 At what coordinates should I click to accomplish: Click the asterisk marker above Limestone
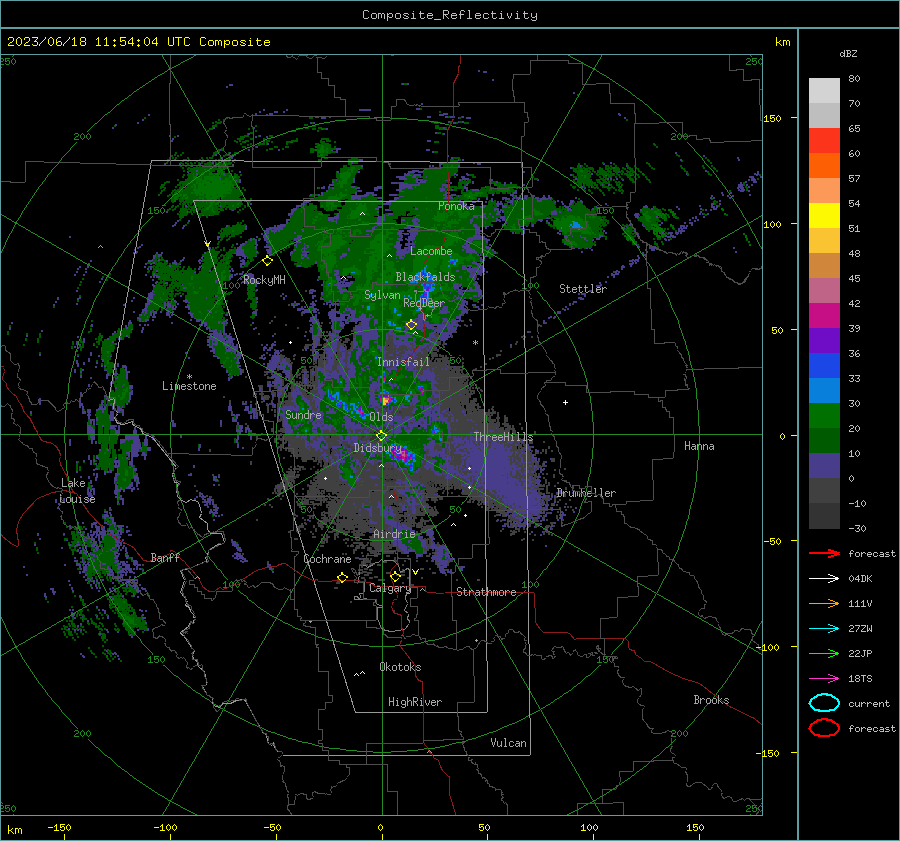coord(189,377)
